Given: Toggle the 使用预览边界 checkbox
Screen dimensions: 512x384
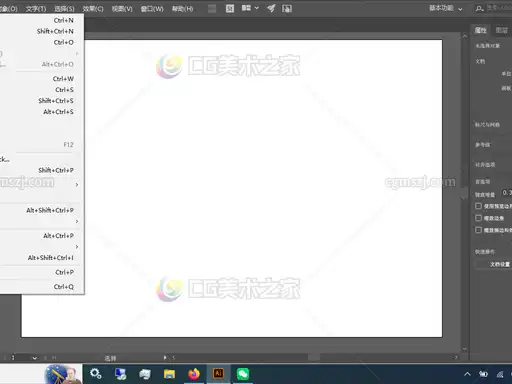Looking at the screenshot, I should [x=478, y=206].
